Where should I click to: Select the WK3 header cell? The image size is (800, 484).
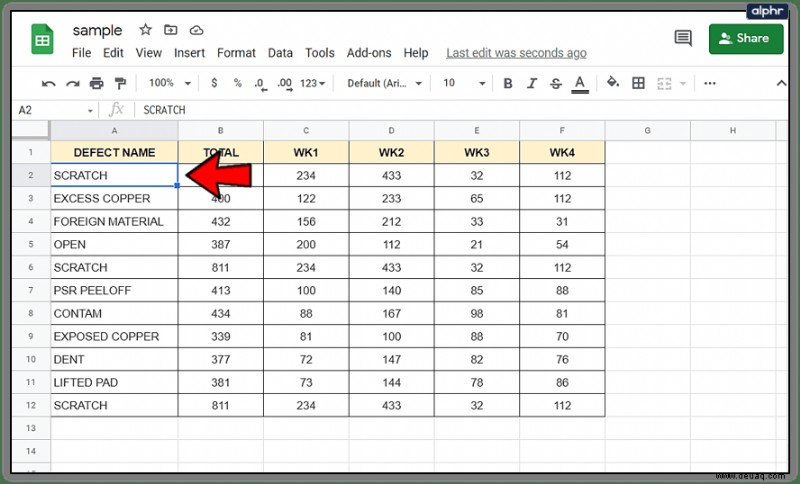pos(477,152)
